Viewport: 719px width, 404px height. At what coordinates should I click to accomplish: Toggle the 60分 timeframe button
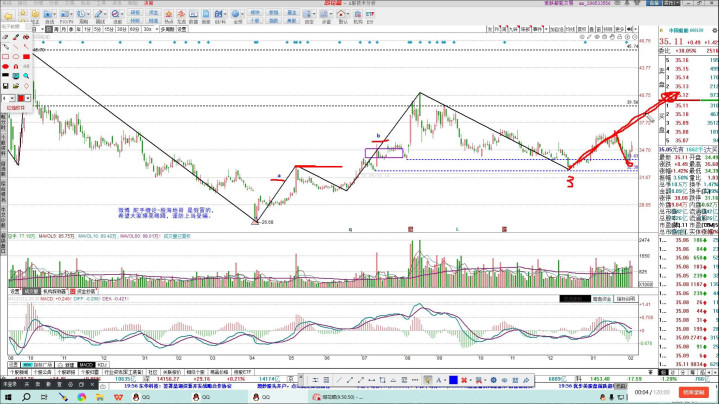(x=132, y=30)
